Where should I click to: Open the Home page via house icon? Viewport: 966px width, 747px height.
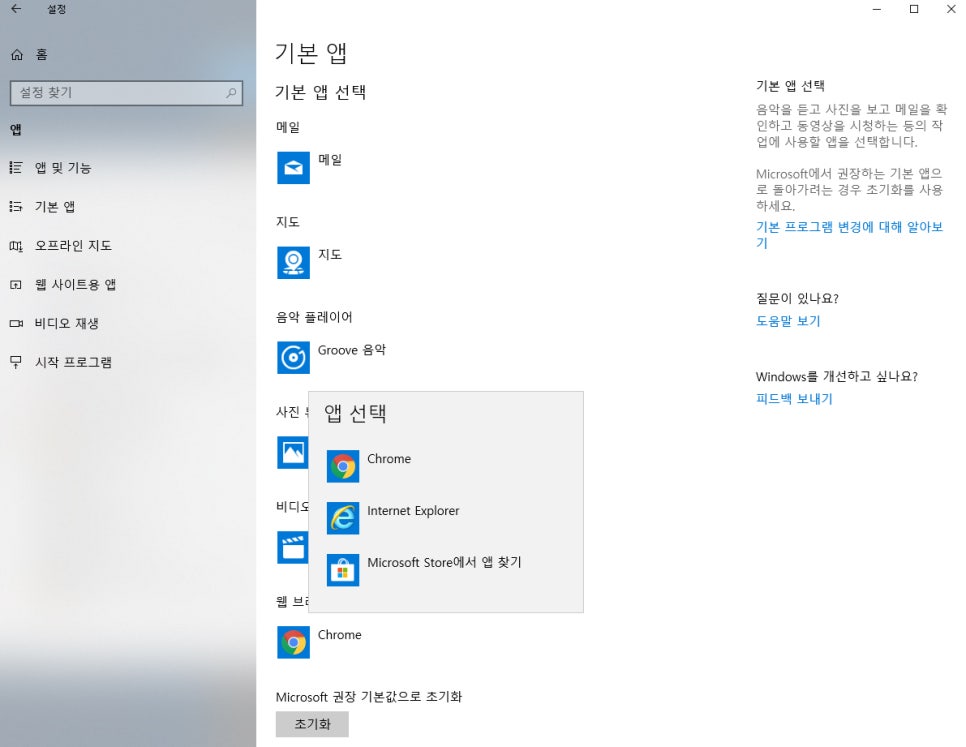click(17, 55)
